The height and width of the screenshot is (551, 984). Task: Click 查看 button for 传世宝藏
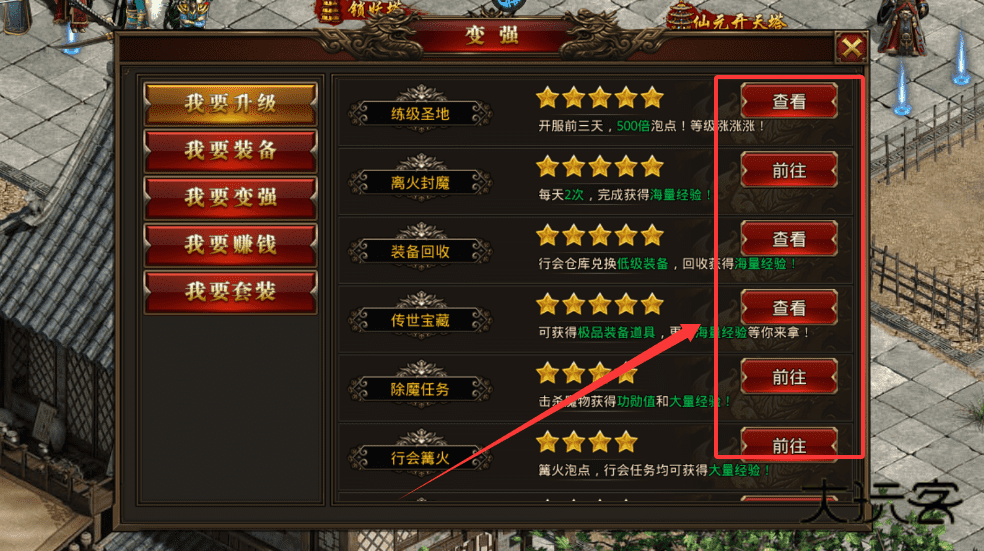click(x=789, y=308)
